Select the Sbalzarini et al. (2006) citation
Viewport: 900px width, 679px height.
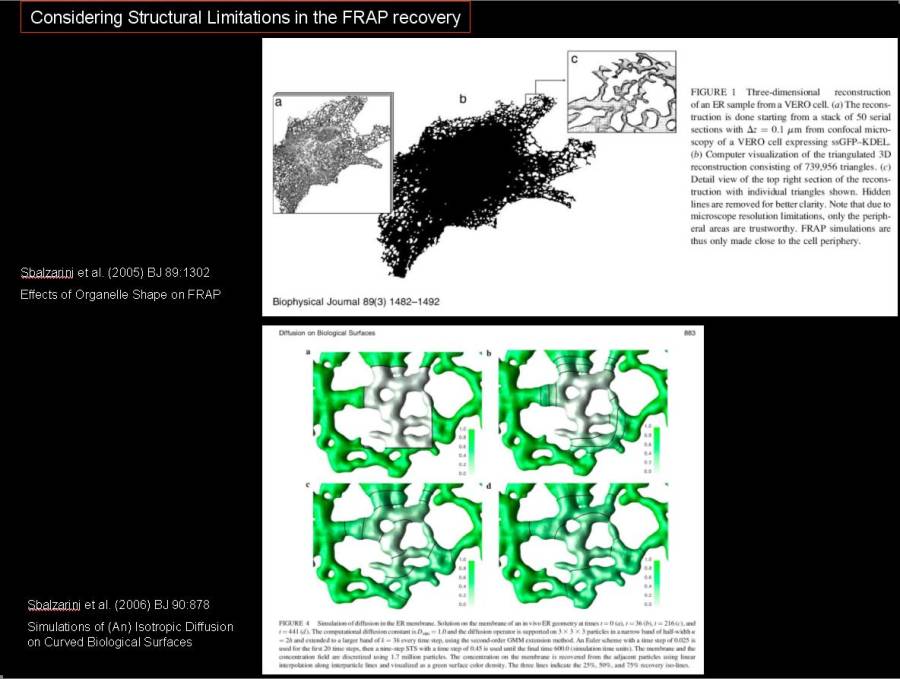tap(117, 605)
